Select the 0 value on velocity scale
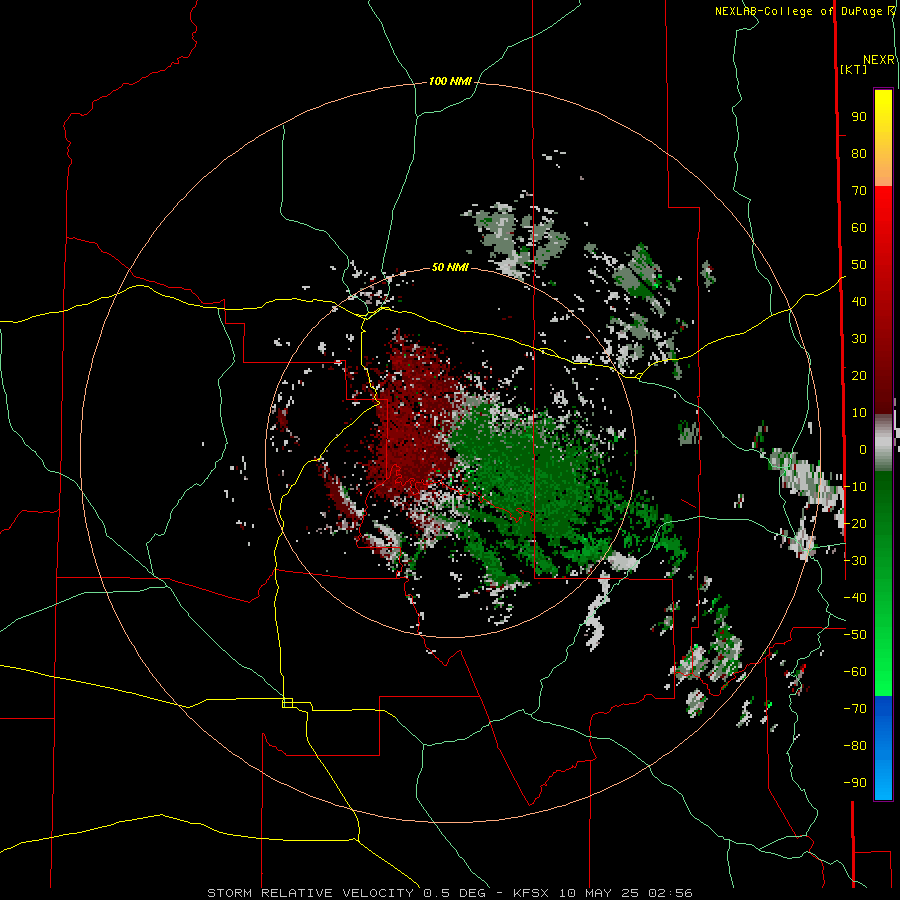The height and width of the screenshot is (900, 900). [x=863, y=450]
